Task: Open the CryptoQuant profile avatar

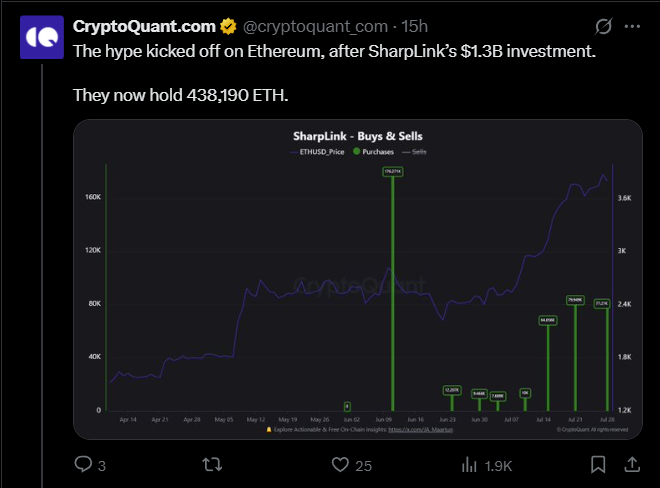Action: (42, 37)
